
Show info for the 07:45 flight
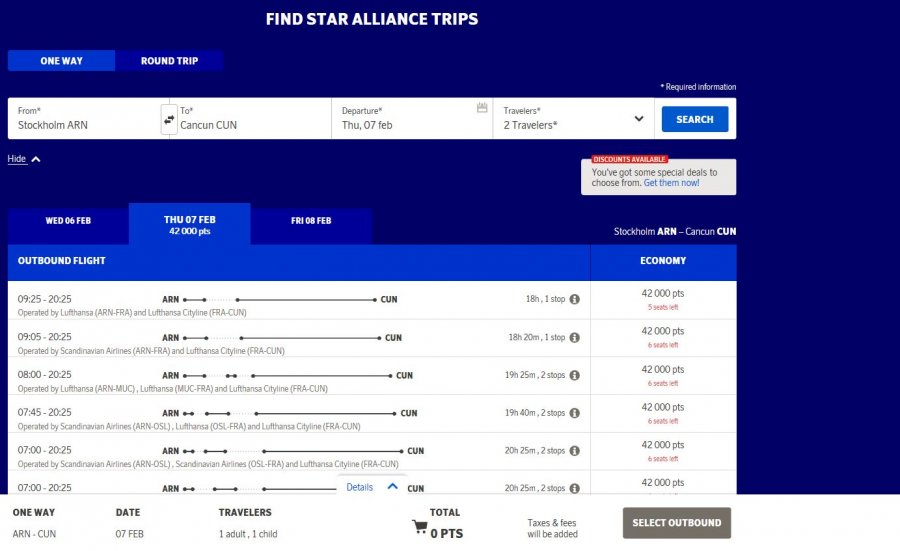pyautogui.click(x=574, y=412)
